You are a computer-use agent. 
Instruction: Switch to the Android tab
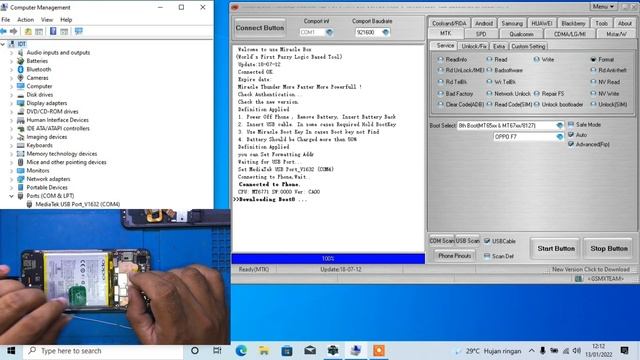point(484,23)
